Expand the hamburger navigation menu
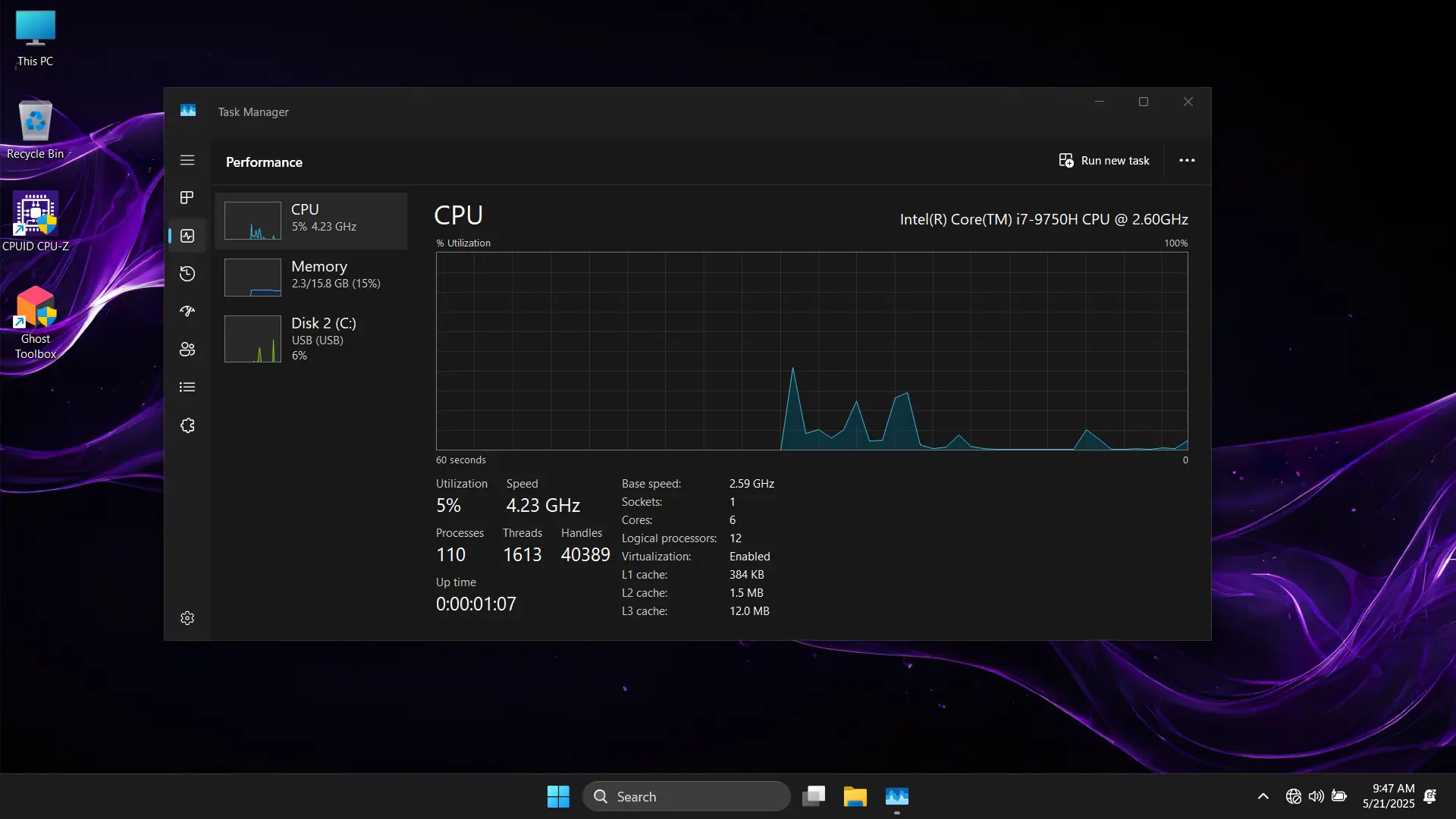The height and width of the screenshot is (819, 1456). [187, 160]
